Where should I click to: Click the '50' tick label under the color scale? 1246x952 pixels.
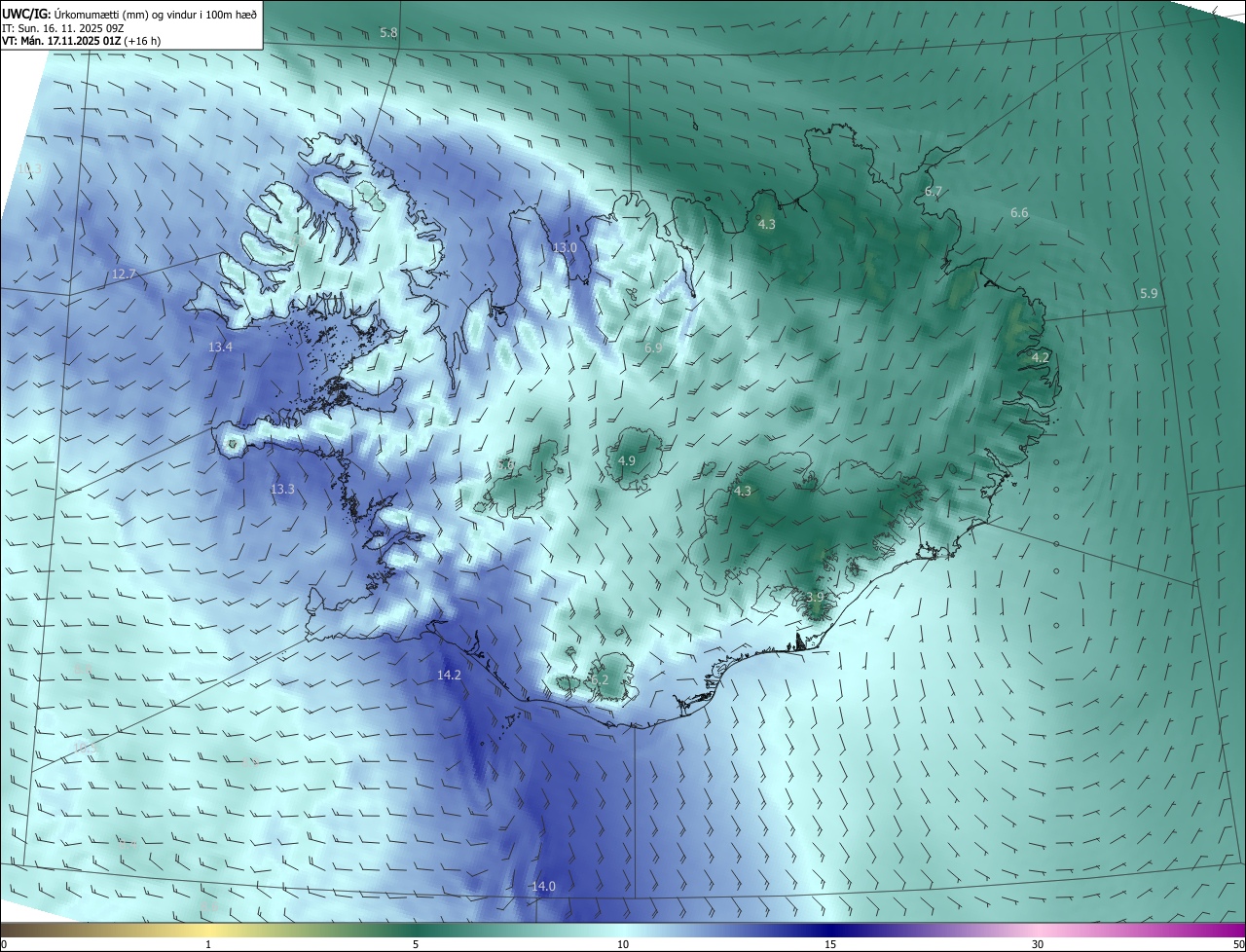tap(1238, 944)
